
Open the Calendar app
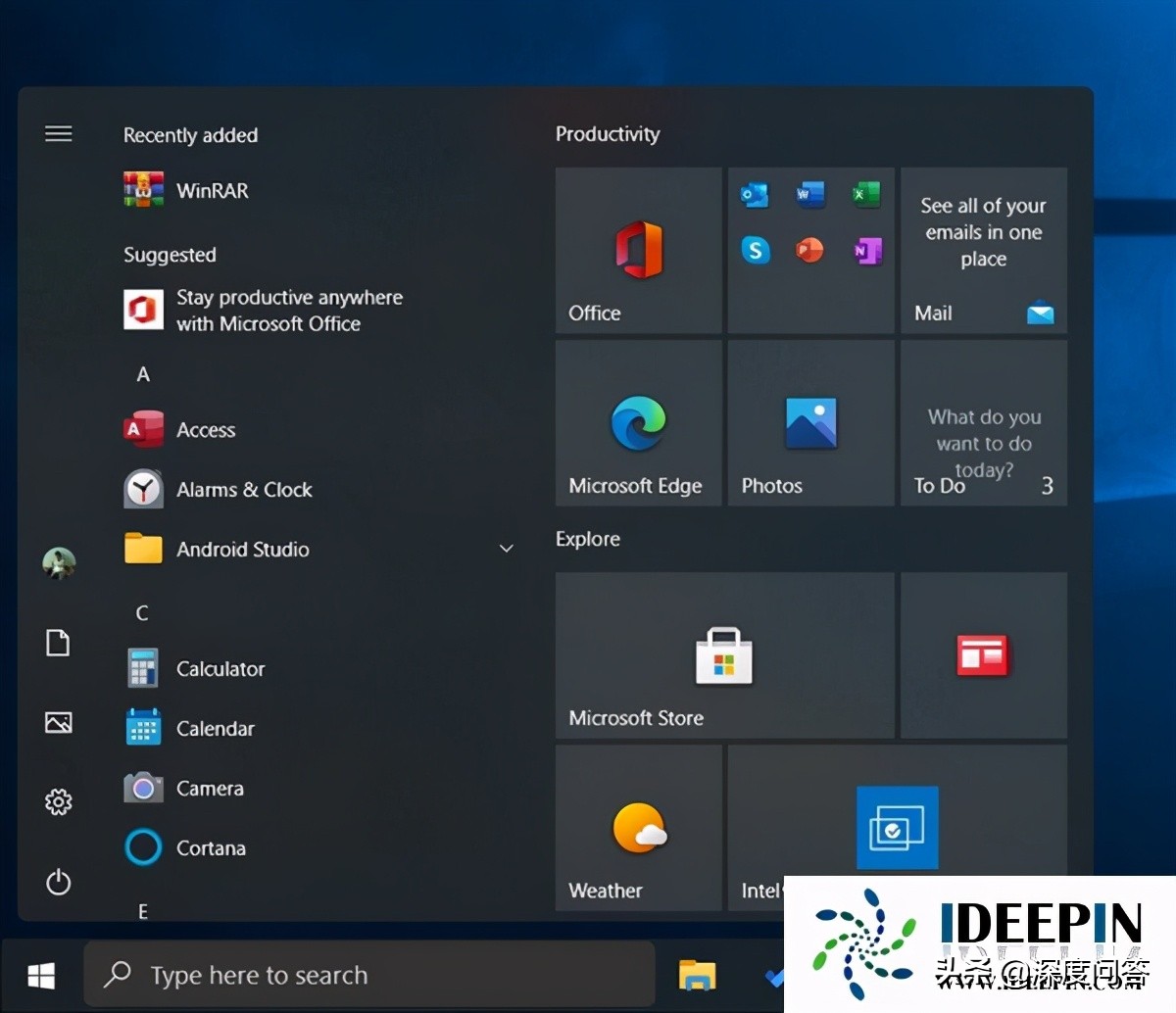[214, 728]
